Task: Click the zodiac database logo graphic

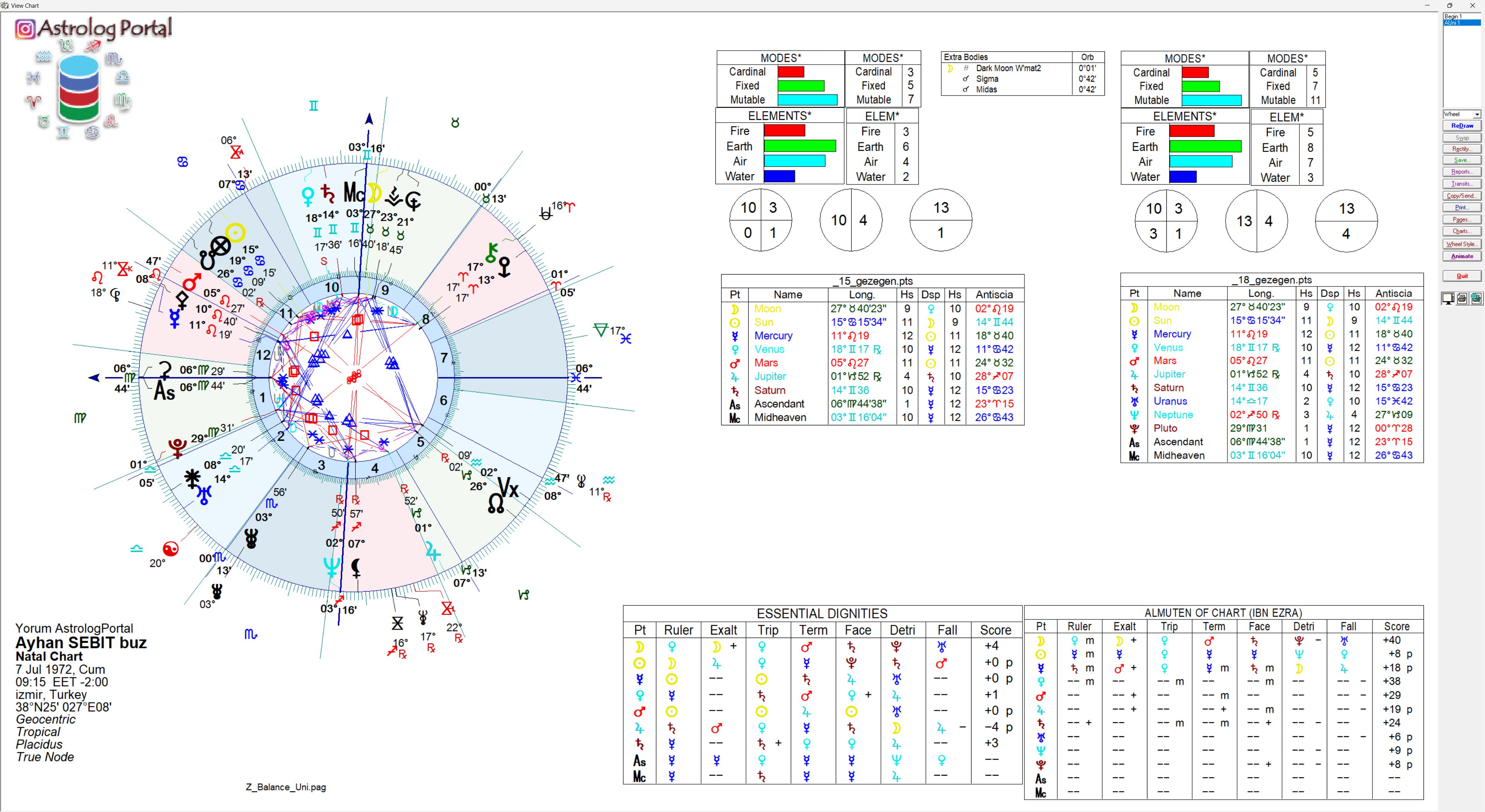Action: 79,89
